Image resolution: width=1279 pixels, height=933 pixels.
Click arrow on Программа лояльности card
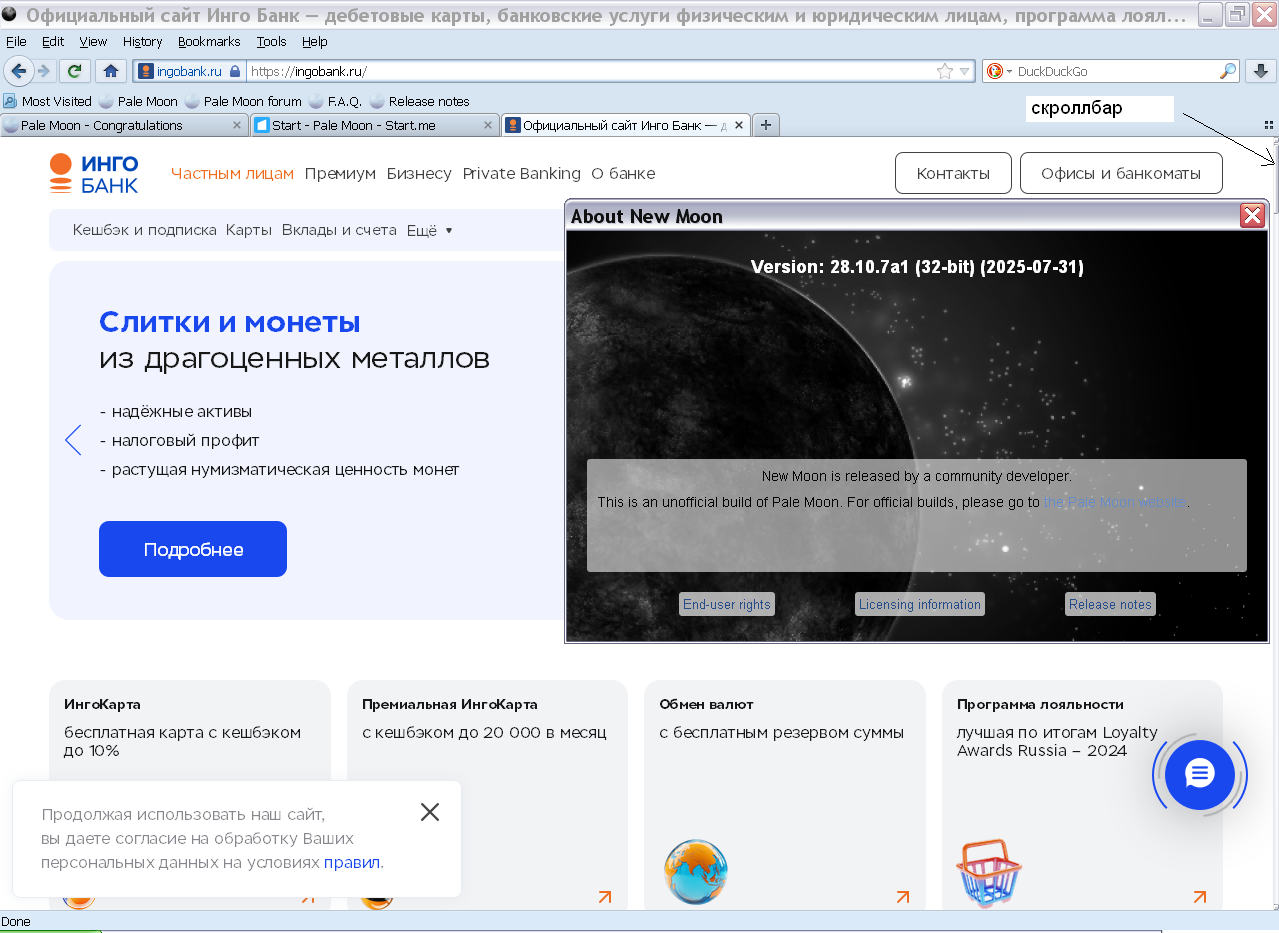[1199, 897]
